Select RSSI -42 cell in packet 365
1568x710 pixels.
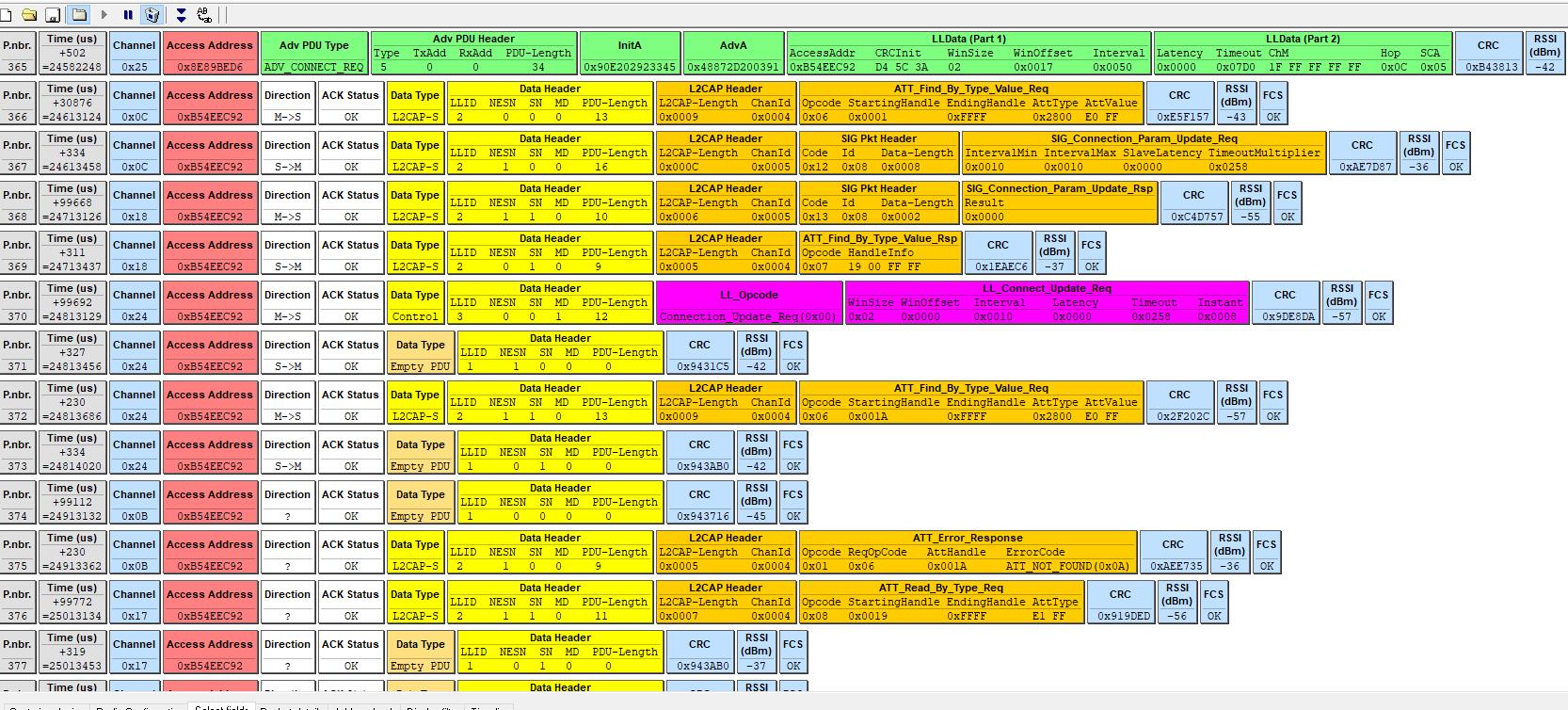coord(1544,53)
